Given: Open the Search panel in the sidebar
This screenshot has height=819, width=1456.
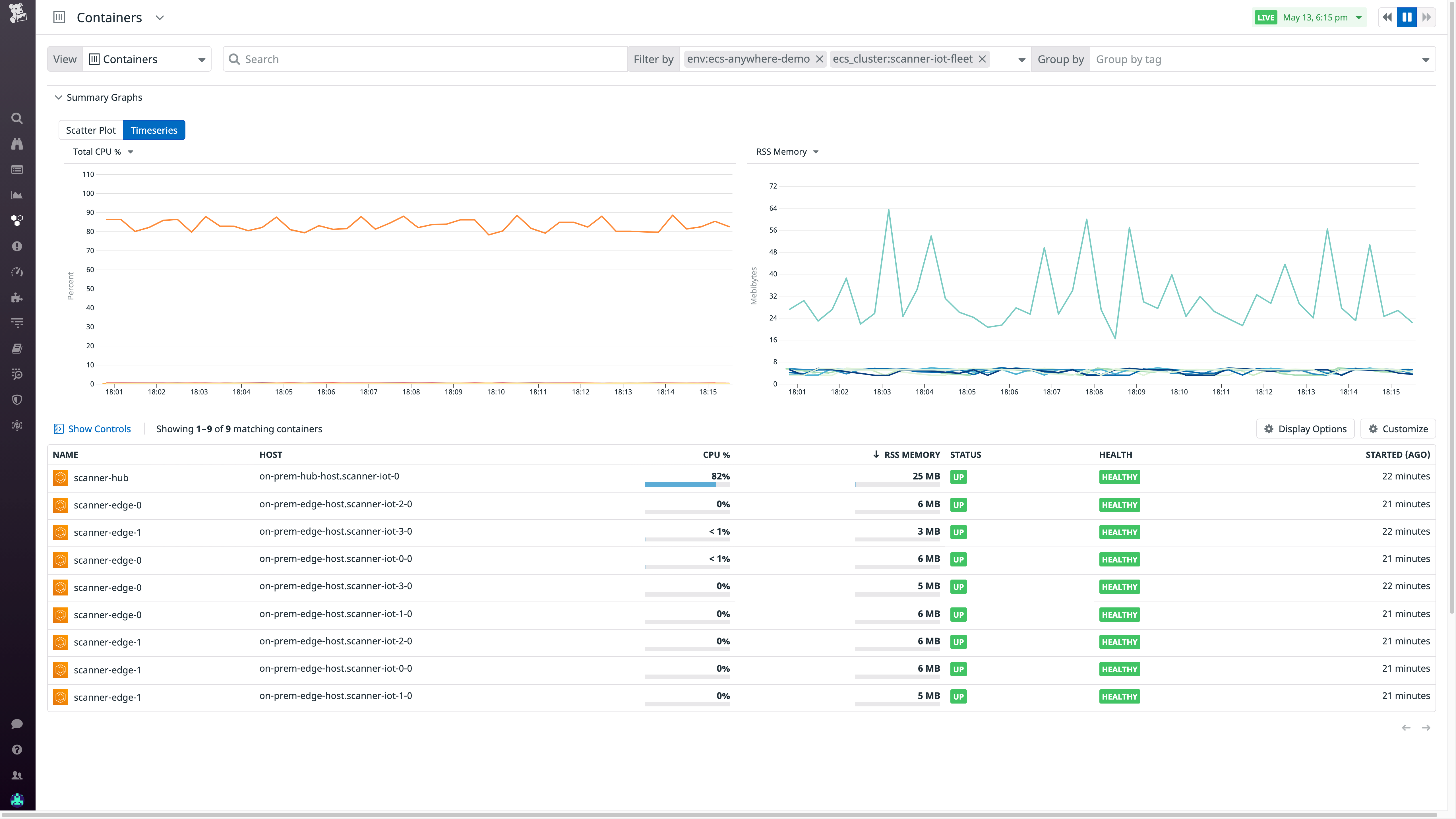Looking at the screenshot, I should click(17, 118).
